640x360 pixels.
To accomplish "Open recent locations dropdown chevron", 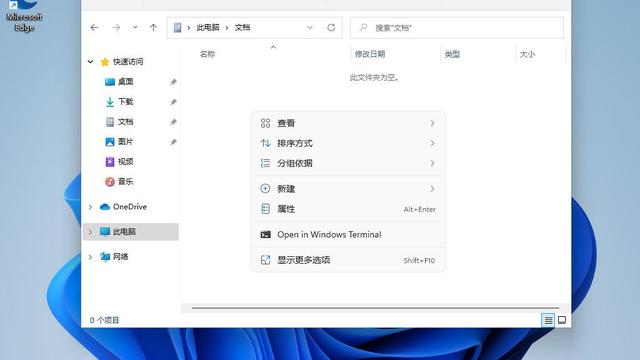I will [x=135, y=28].
